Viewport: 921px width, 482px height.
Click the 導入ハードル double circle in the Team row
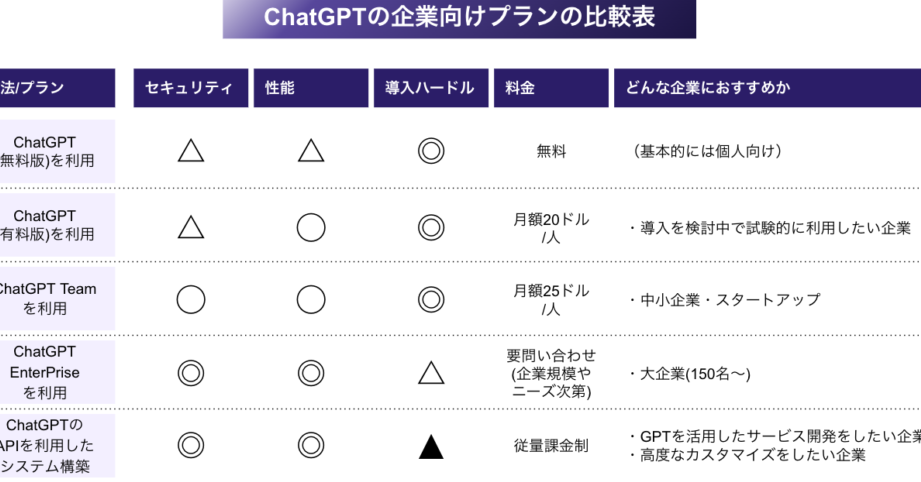point(431,299)
